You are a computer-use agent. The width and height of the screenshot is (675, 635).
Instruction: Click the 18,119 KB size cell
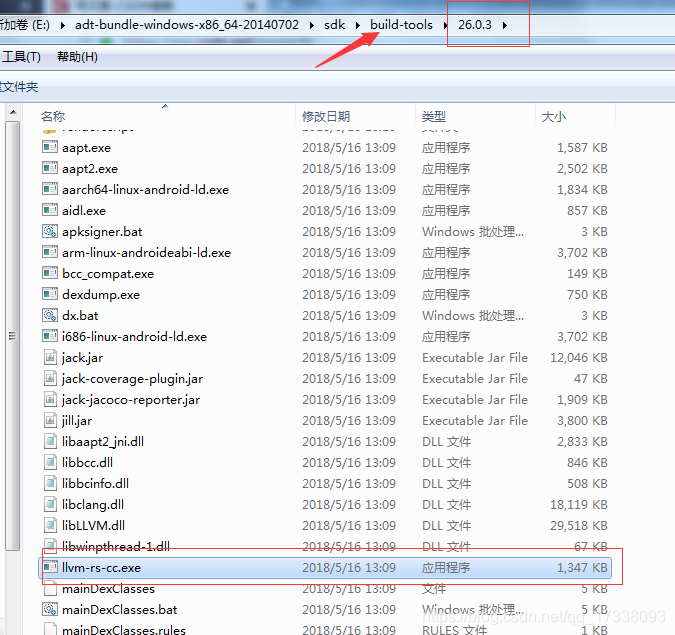click(x=579, y=505)
